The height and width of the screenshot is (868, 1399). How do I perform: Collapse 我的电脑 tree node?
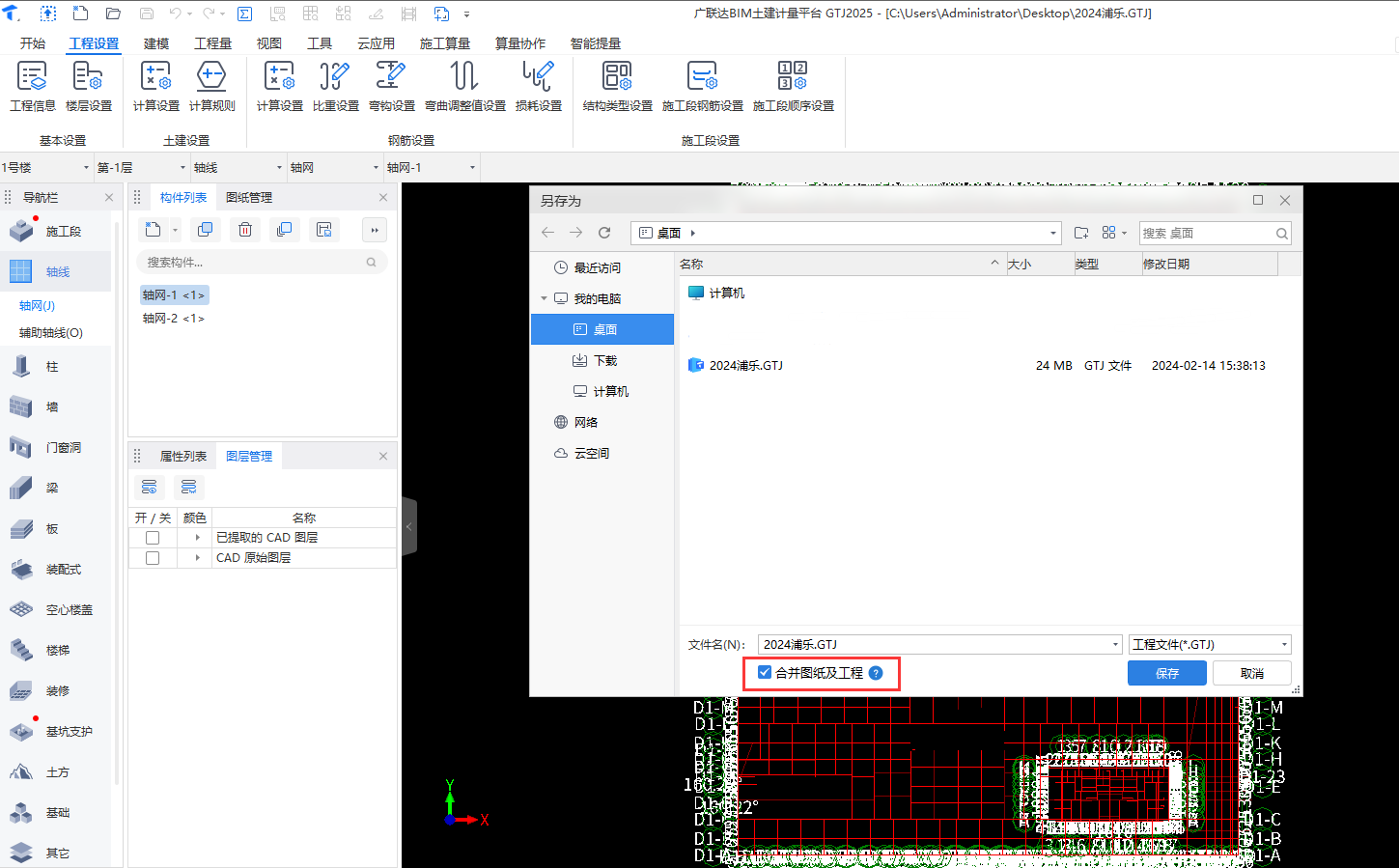click(544, 299)
